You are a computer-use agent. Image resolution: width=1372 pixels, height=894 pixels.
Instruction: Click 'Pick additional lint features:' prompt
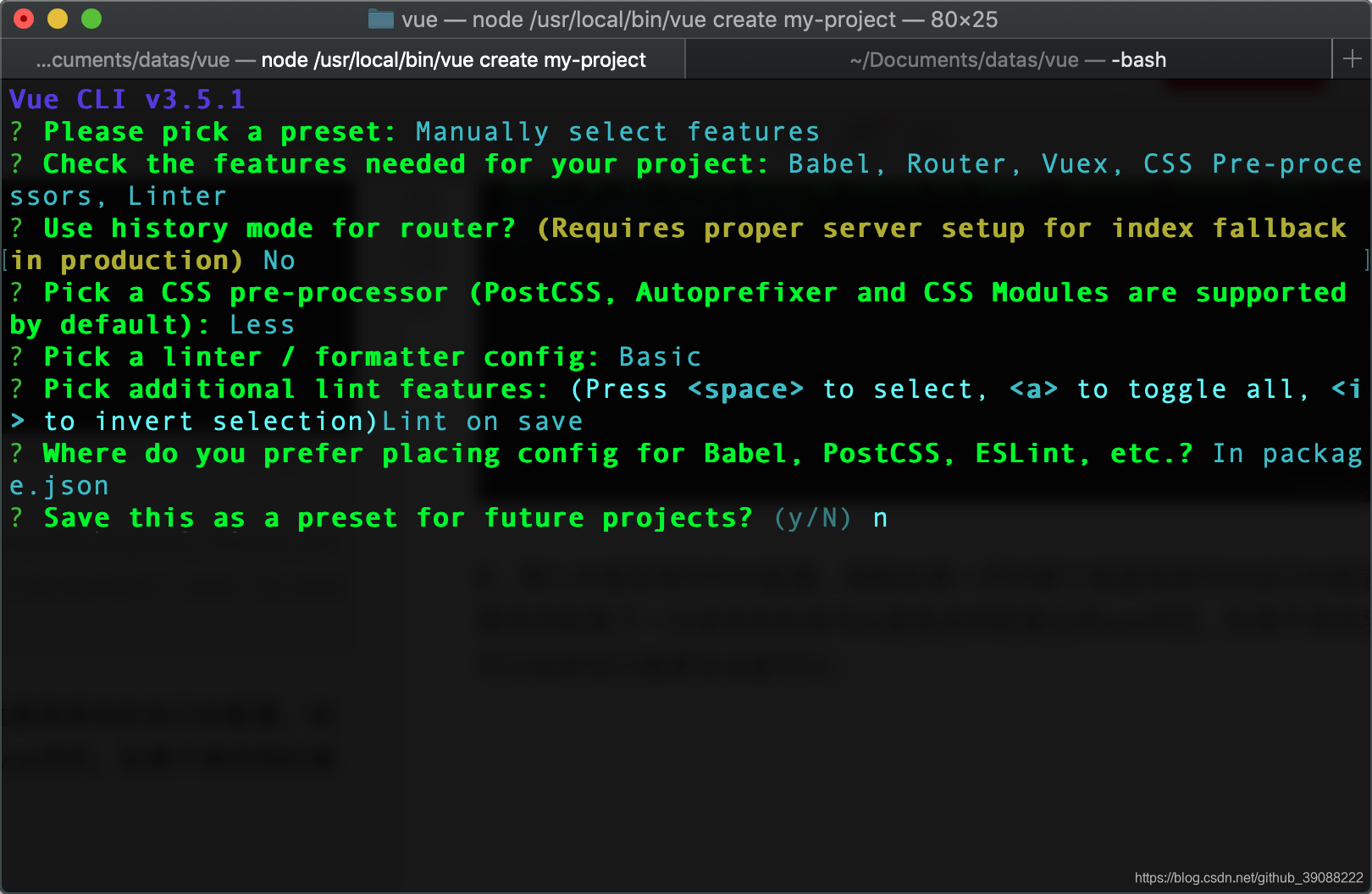click(x=296, y=389)
